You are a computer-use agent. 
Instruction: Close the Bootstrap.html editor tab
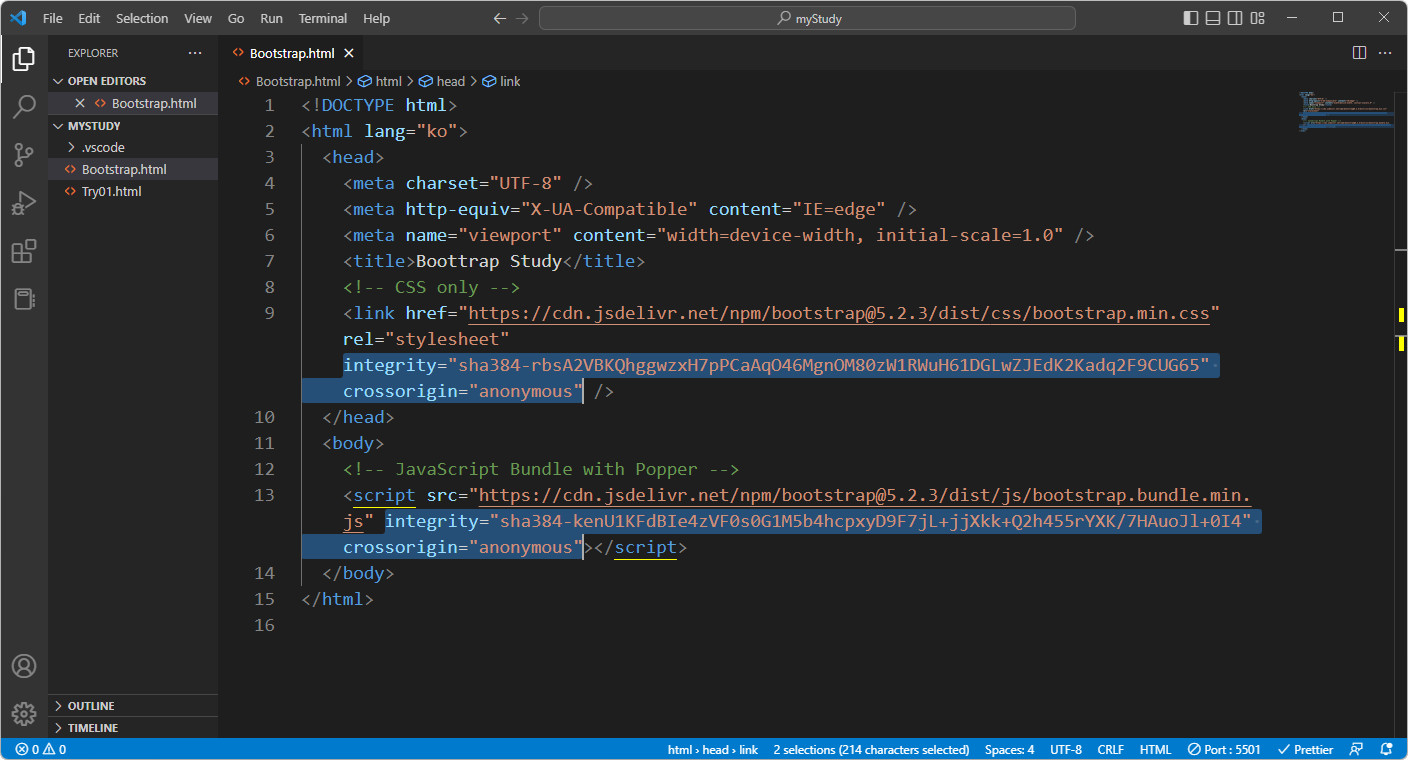pyautogui.click(x=349, y=53)
